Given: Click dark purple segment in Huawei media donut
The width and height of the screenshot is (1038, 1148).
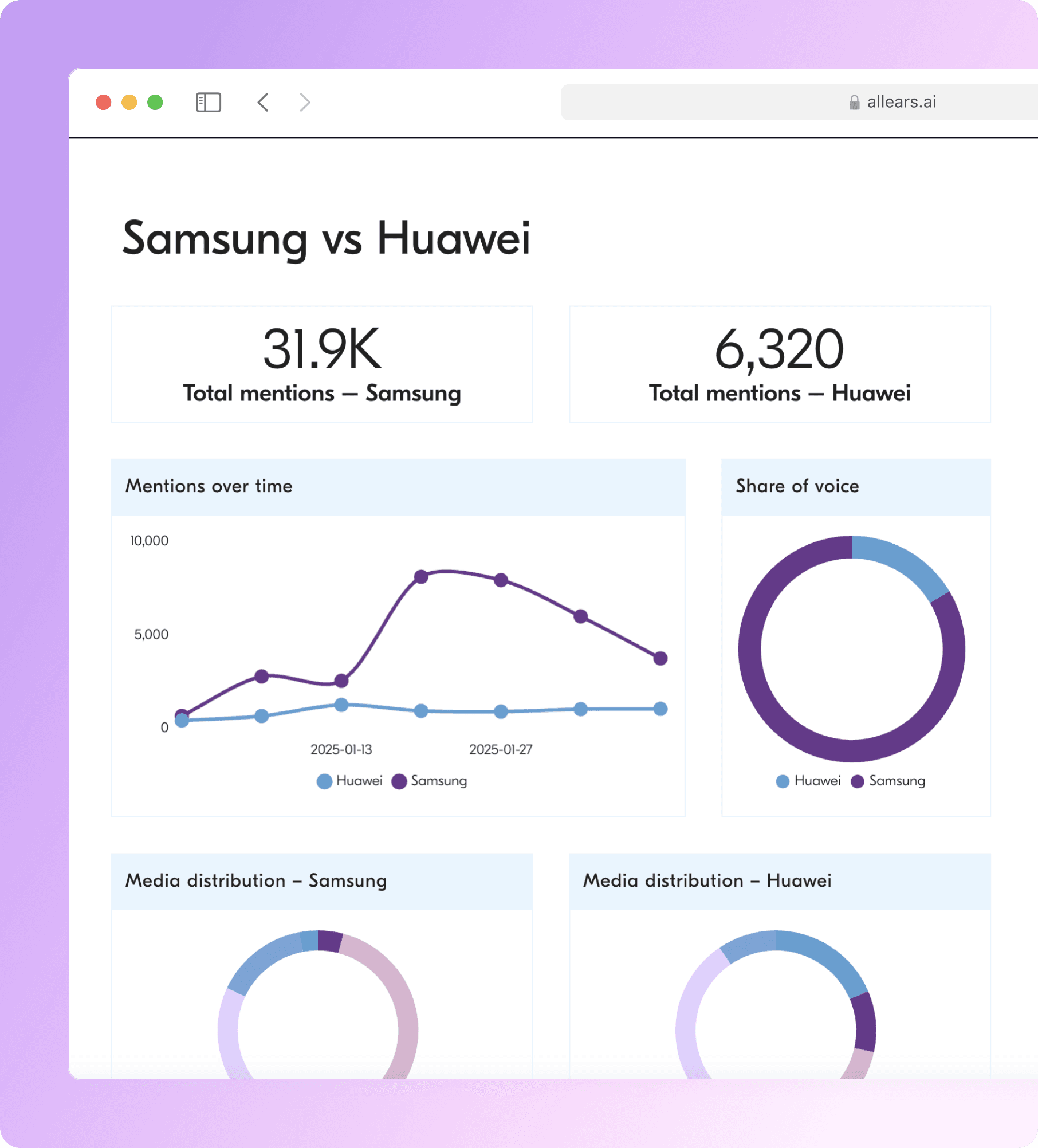Looking at the screenshot, I should point(865,1023).
